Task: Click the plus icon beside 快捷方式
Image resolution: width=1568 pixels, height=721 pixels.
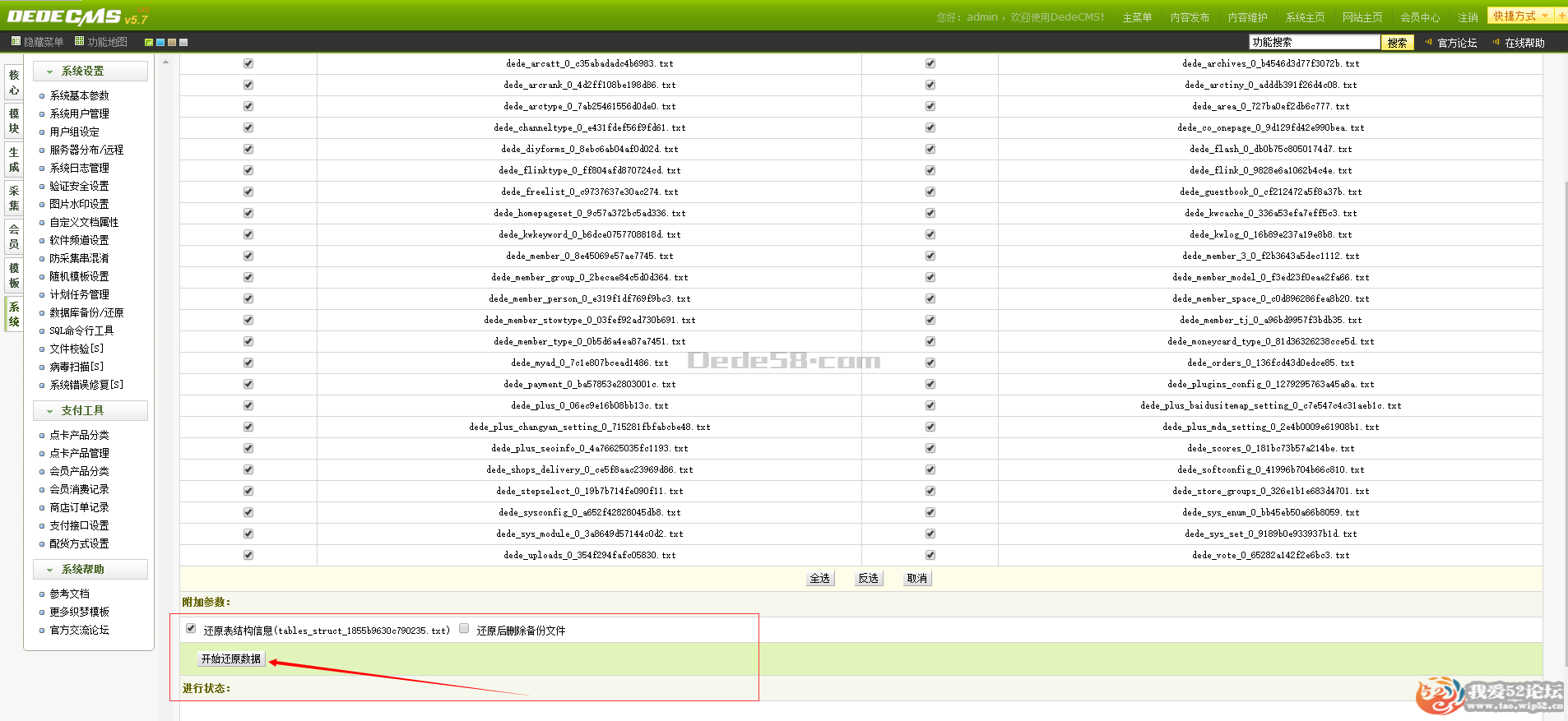Action: [1561, 16]
